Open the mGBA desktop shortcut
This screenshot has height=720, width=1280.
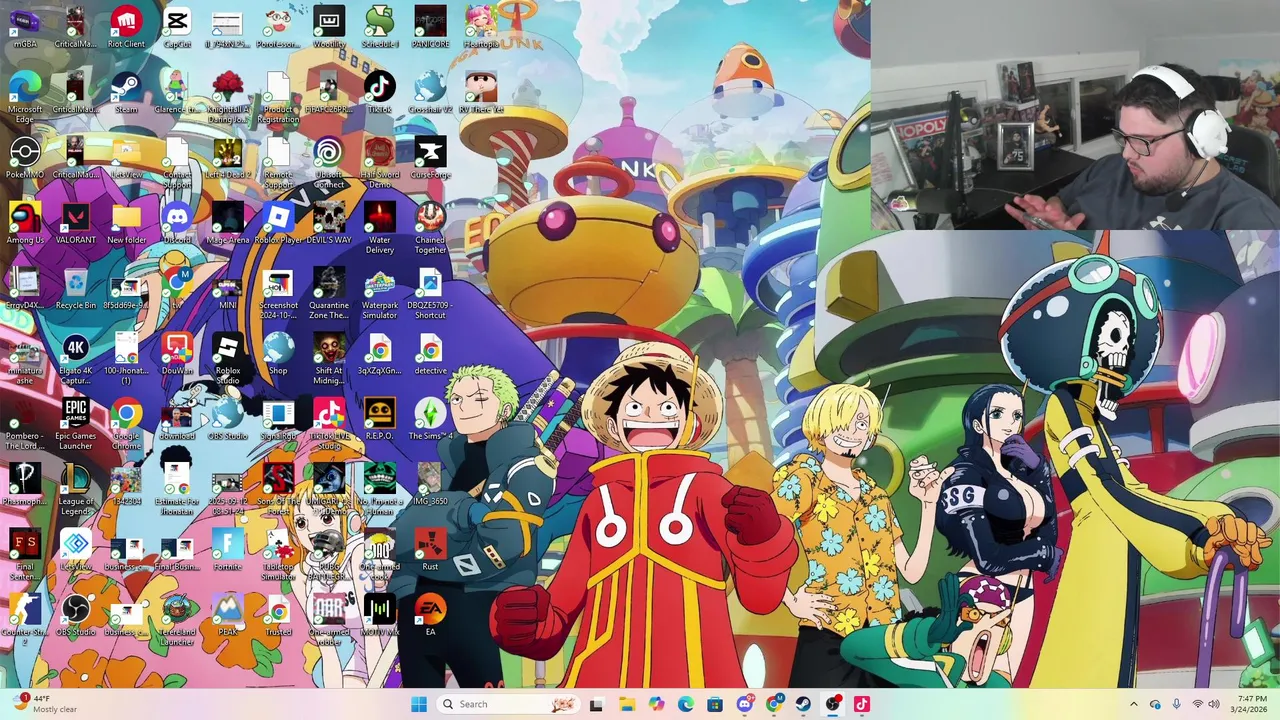[25, 27]
